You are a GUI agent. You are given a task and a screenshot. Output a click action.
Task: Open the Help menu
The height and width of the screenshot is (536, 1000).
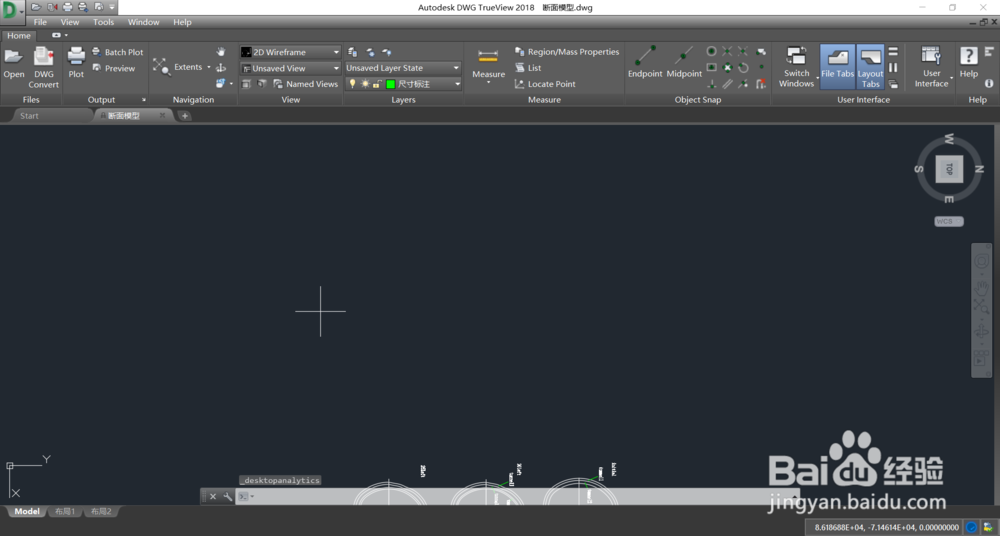pos(182,22)
